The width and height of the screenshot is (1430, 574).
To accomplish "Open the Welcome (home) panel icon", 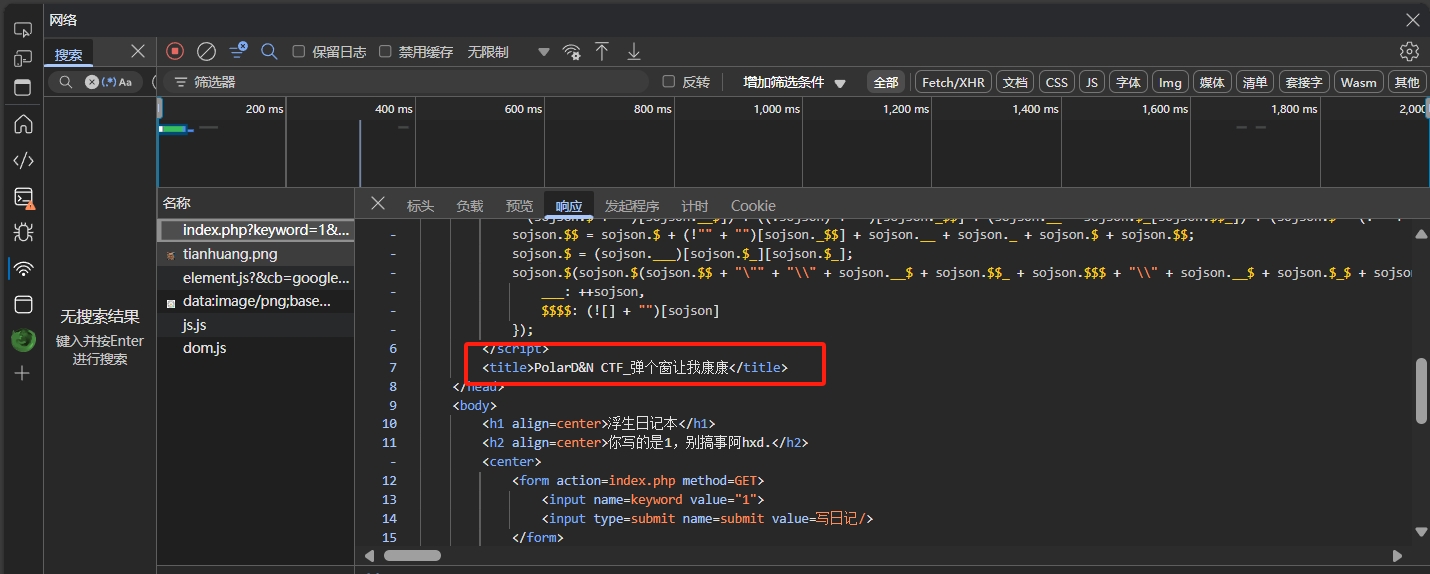I will pyautogui.click(x=22, y=124).
